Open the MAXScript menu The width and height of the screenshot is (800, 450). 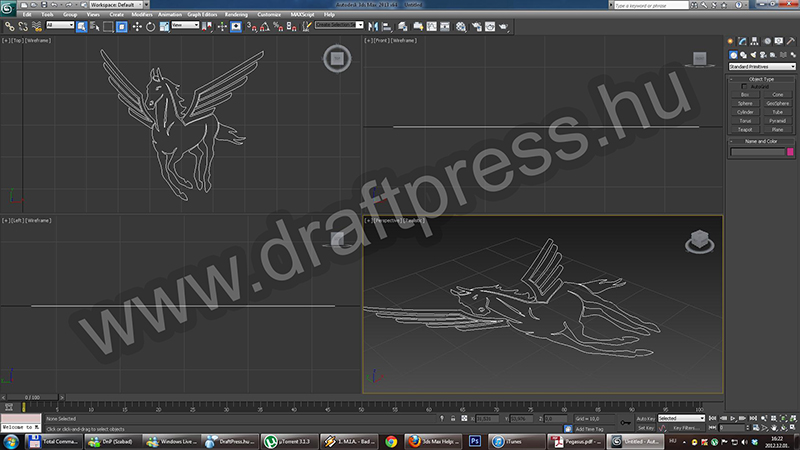pyautogui.click(x=302, y=14)
